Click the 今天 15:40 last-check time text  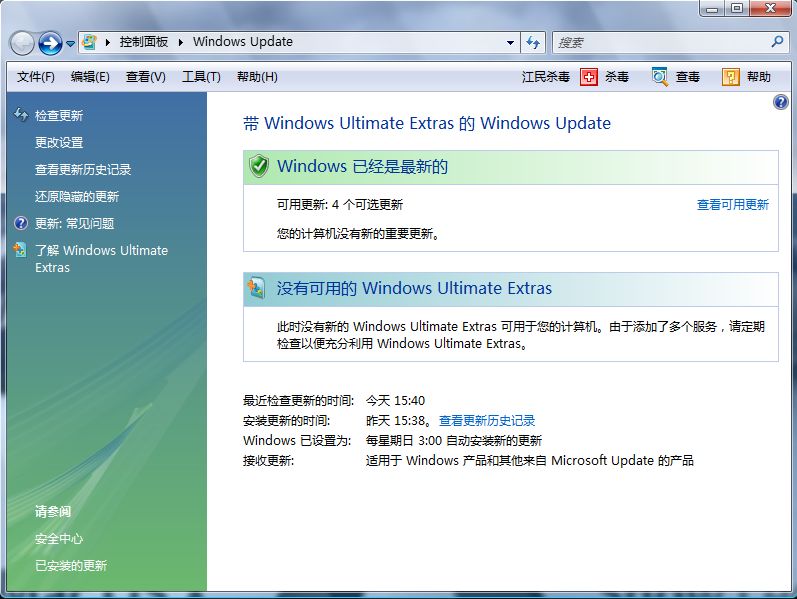(395, 400)
